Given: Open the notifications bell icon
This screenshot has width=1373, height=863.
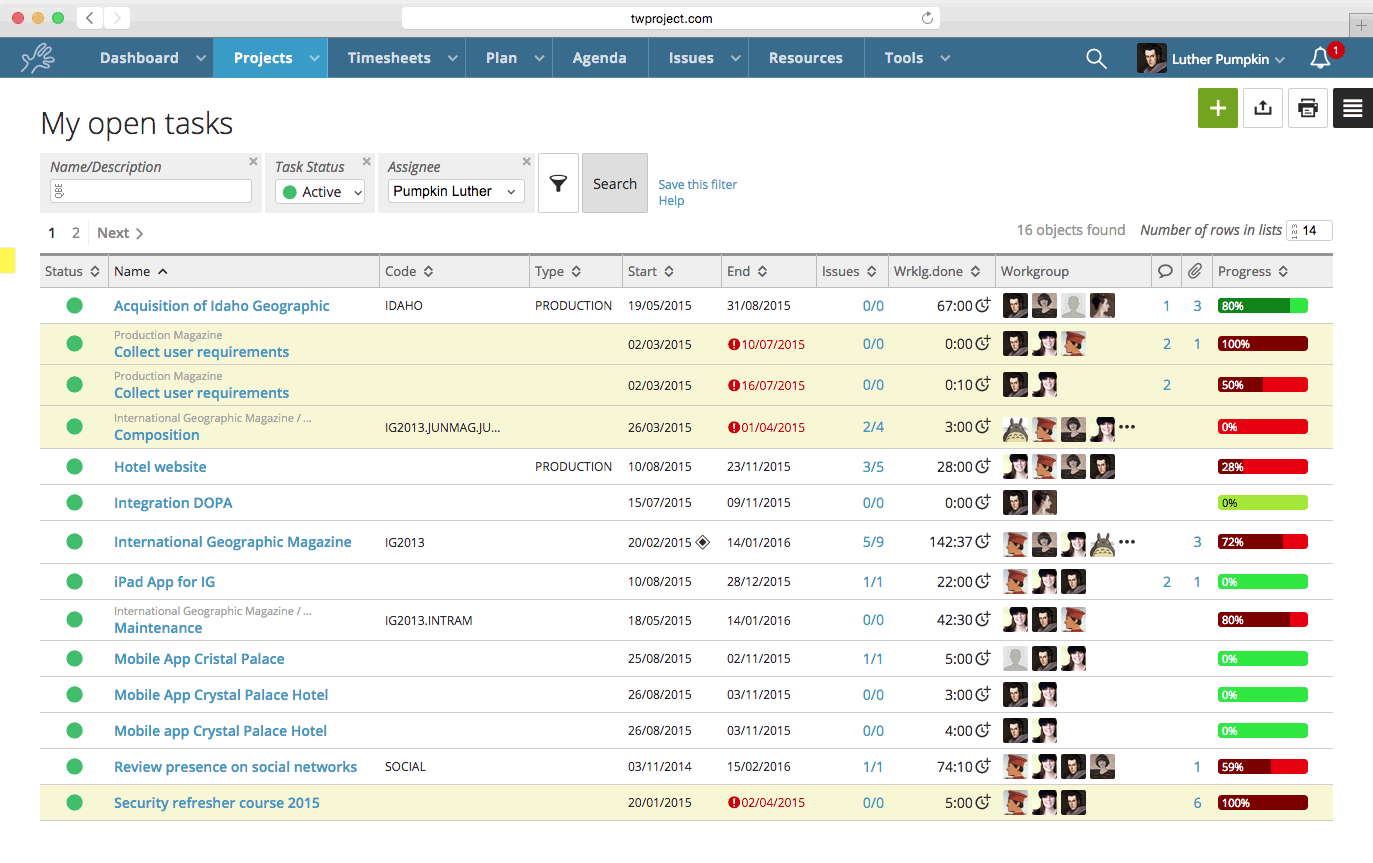Looking at the screenshot, I should click(x=1320, y=58).
